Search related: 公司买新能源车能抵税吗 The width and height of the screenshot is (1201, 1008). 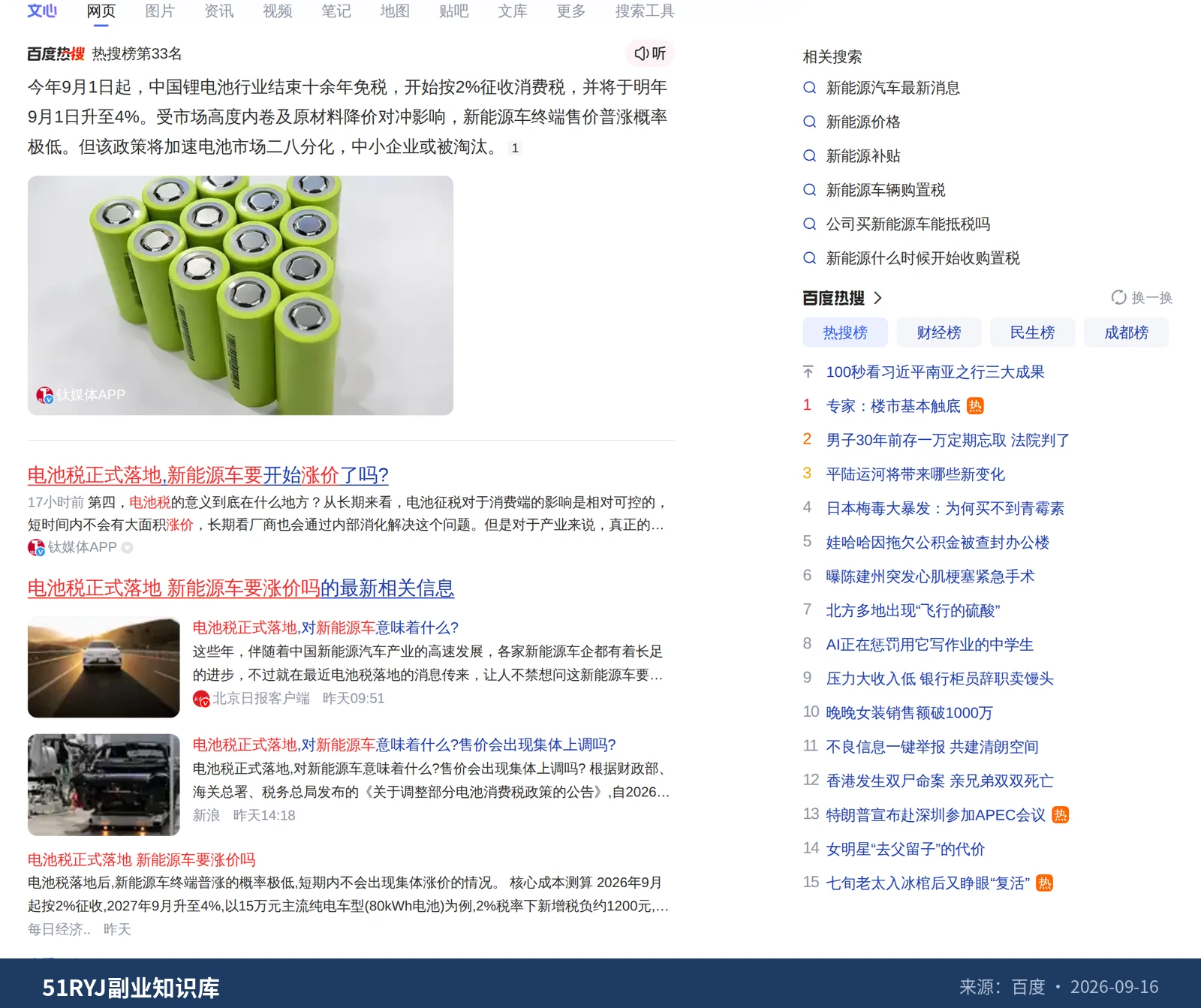pos(908,224)
